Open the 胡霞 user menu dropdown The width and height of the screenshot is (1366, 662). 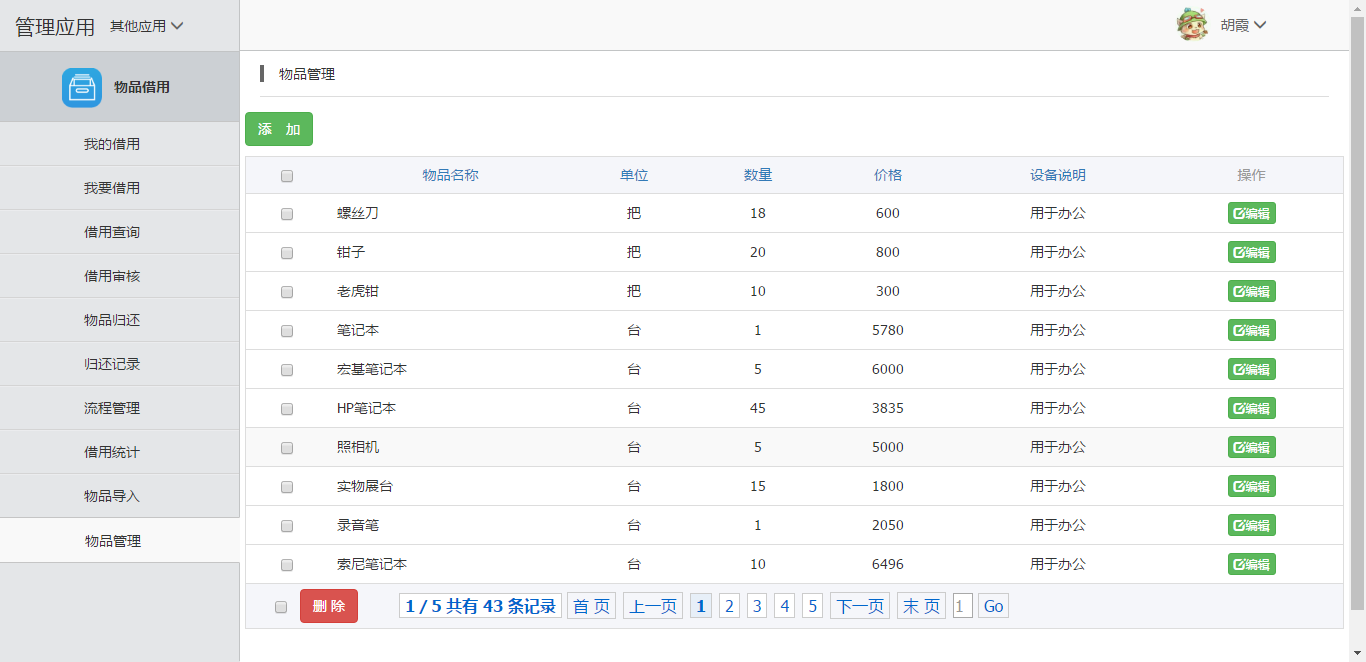click(x=1243, y=25)
